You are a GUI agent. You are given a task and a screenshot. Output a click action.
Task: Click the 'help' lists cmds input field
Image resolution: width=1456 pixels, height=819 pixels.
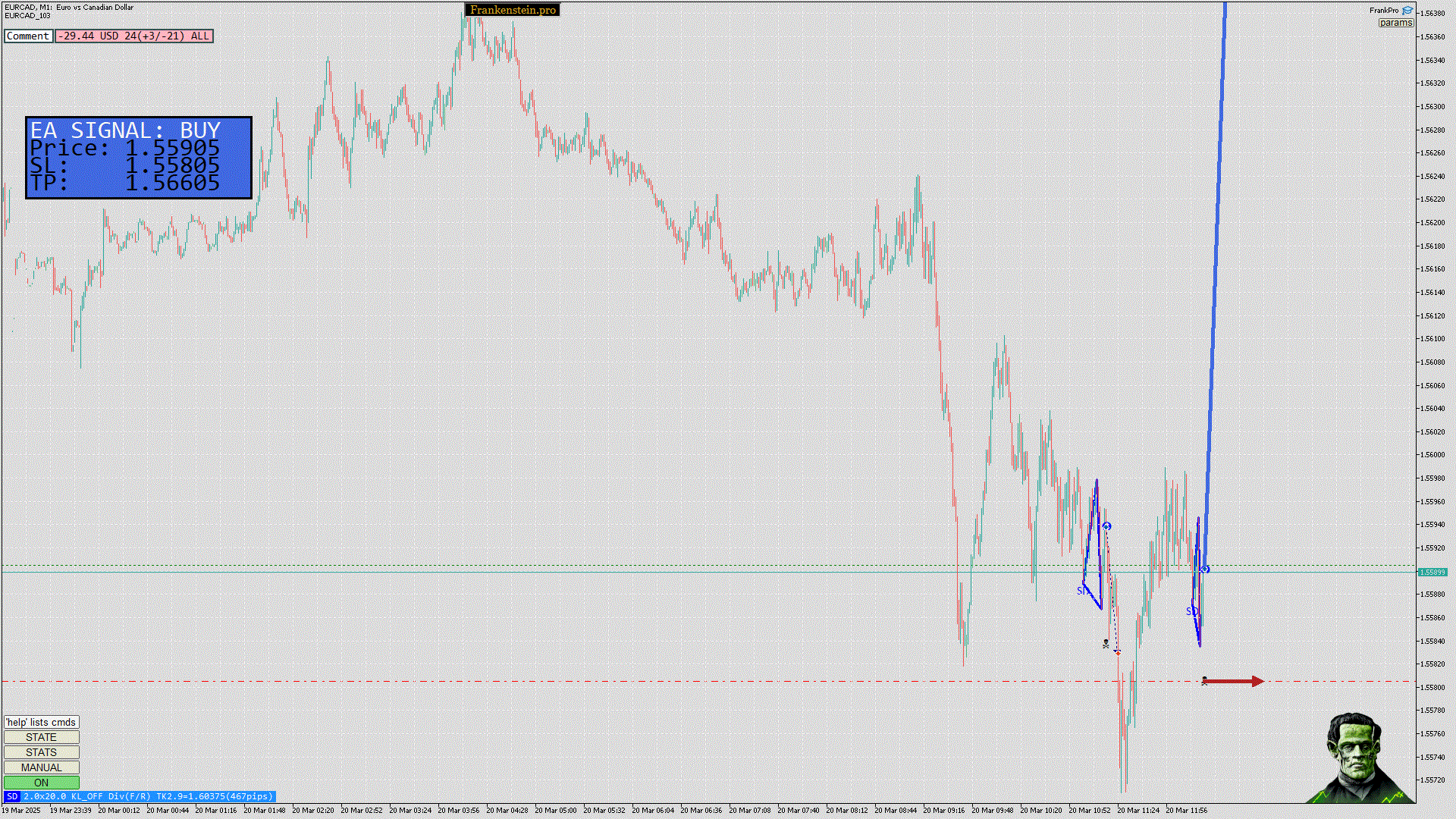click(x=41, y=722)
